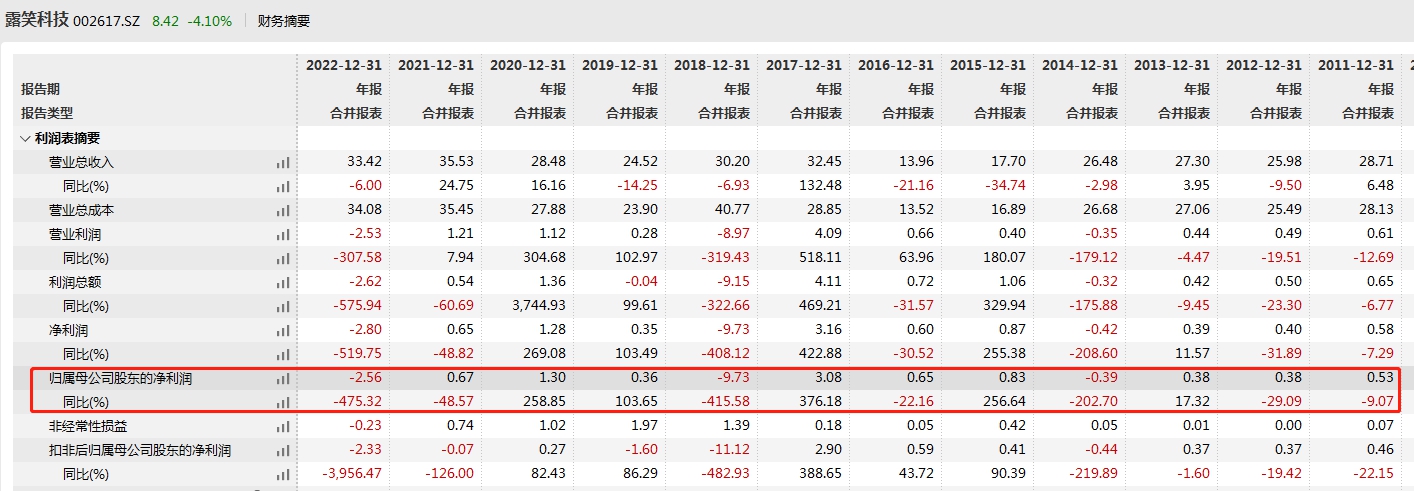
Task: Select the 2014-12-31 column header
Action: [1080, 66]
